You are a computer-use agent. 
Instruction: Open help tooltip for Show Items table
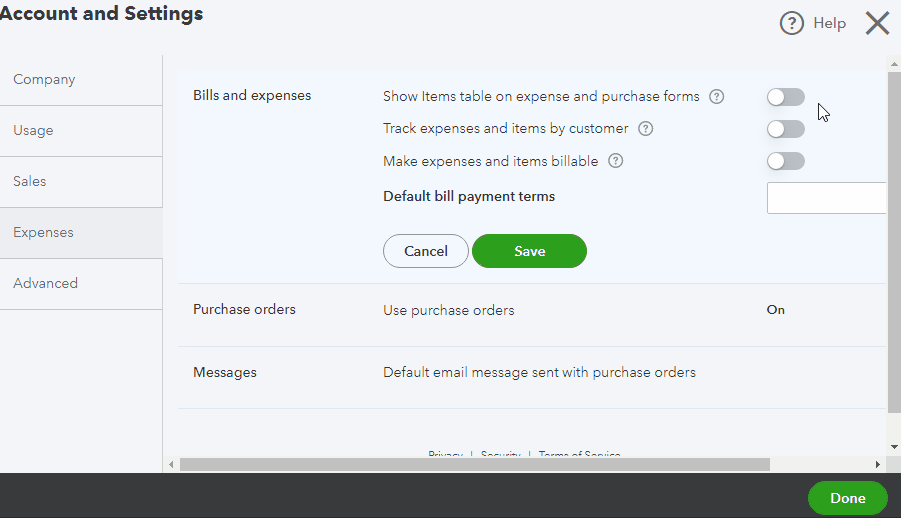click(x=716, y=97)
